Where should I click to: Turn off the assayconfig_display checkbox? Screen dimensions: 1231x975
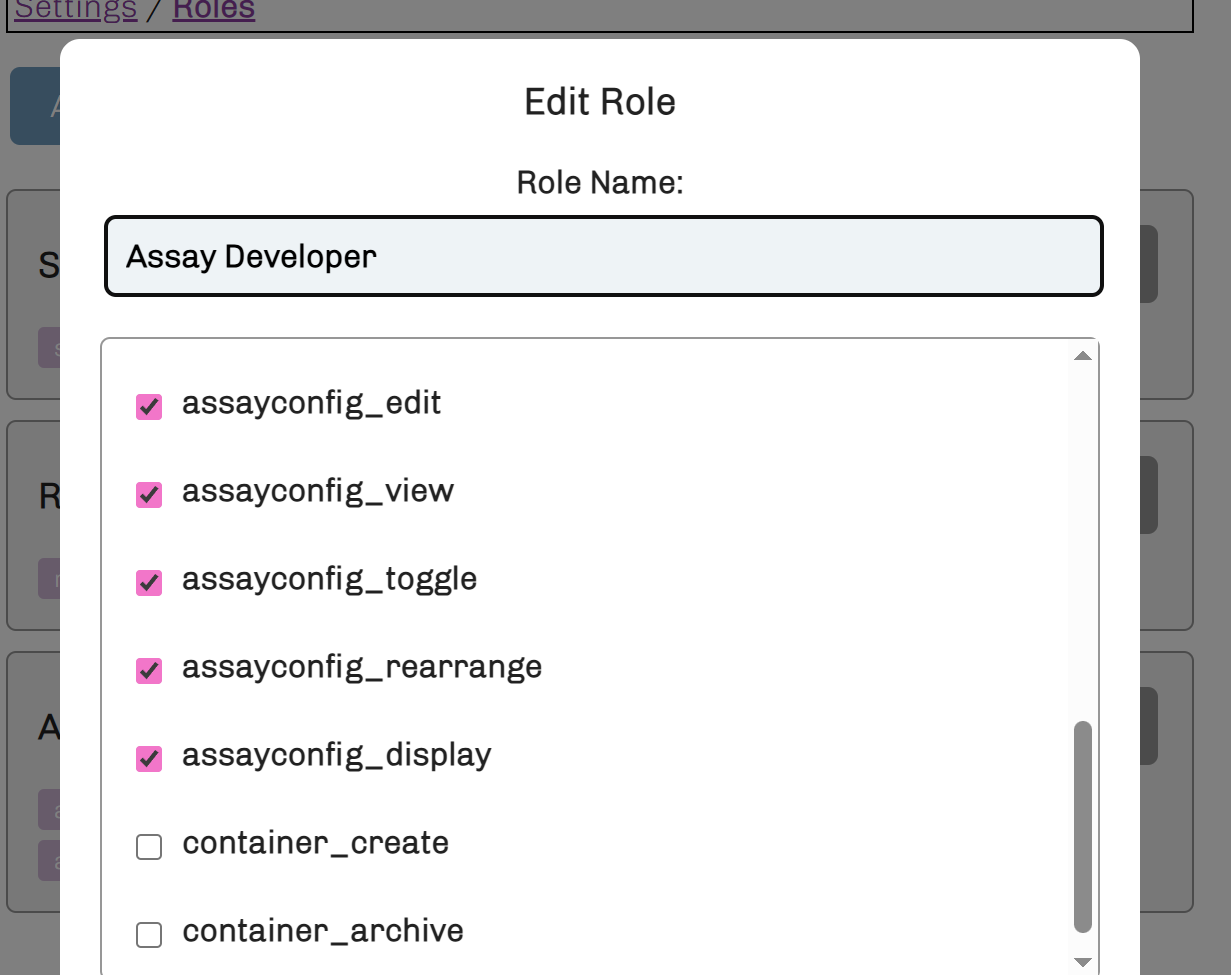coord(149,759)
